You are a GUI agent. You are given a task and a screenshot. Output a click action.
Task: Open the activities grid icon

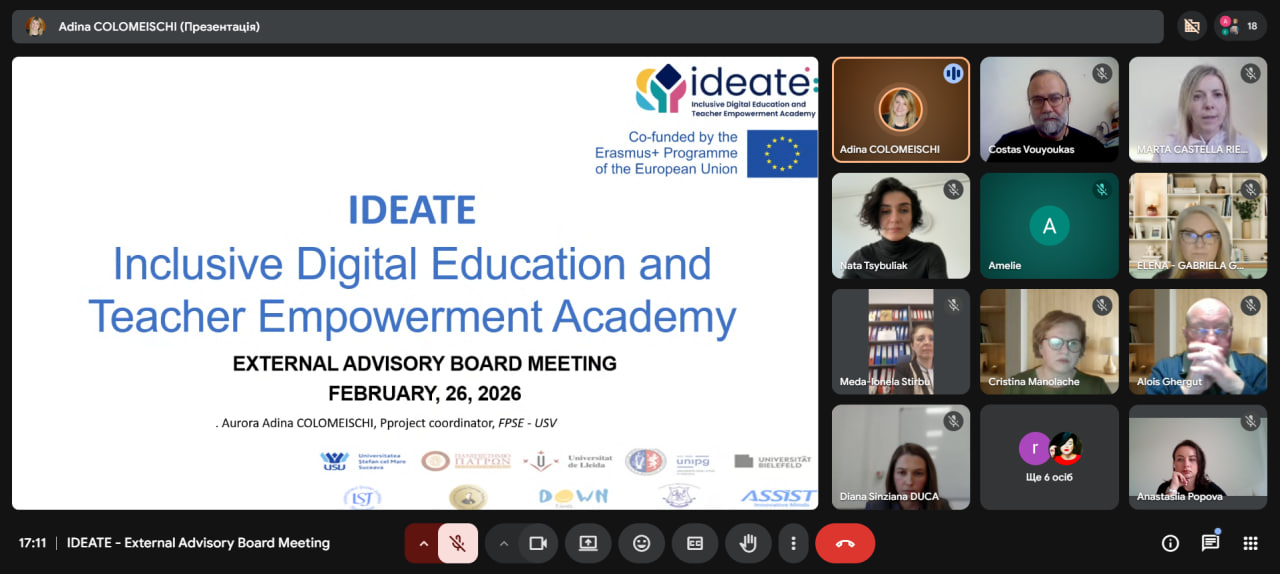(1250, 543)
